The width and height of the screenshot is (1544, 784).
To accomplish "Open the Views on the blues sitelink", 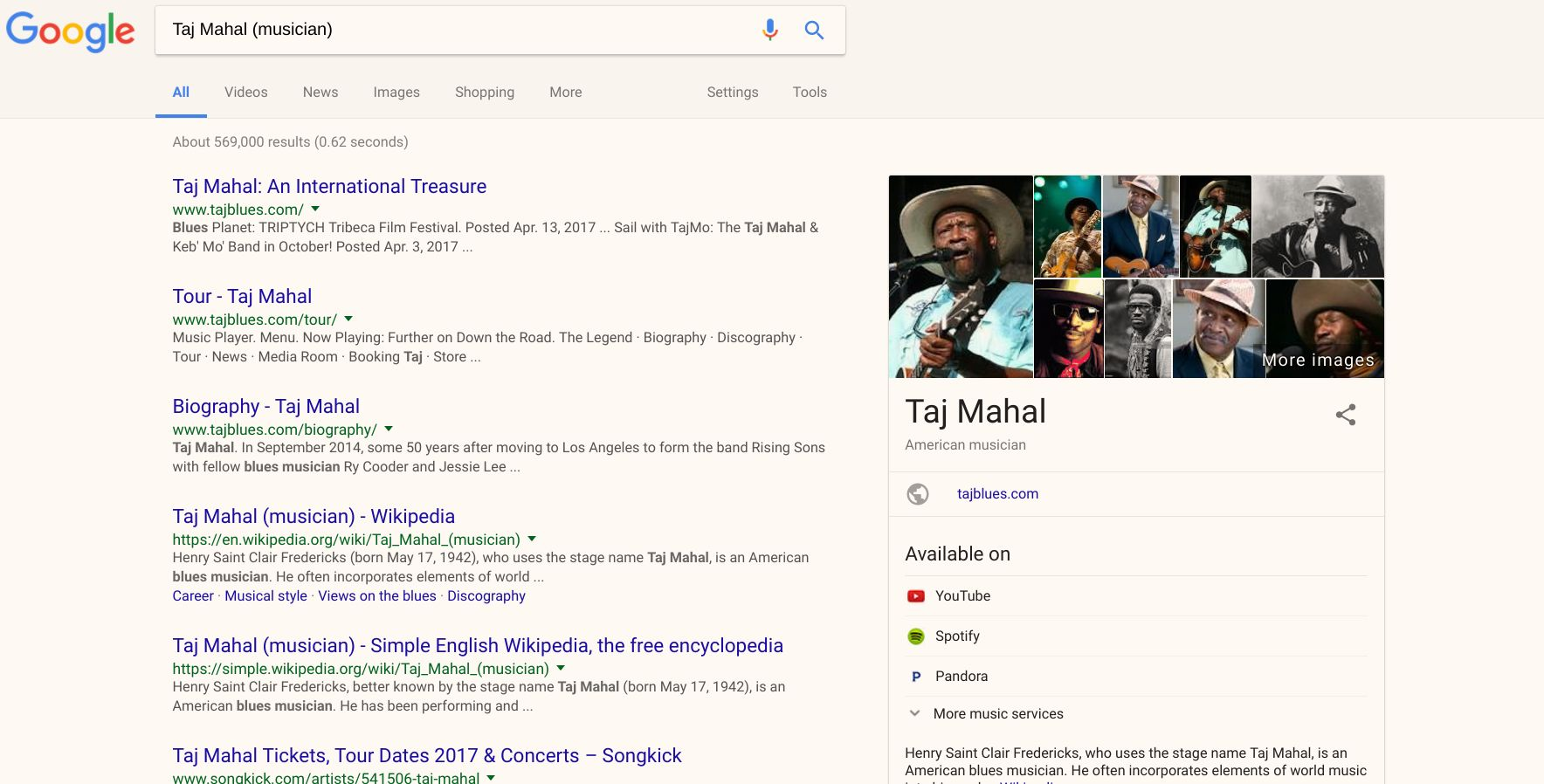I will pyautogui.click(x=377, y=596).
